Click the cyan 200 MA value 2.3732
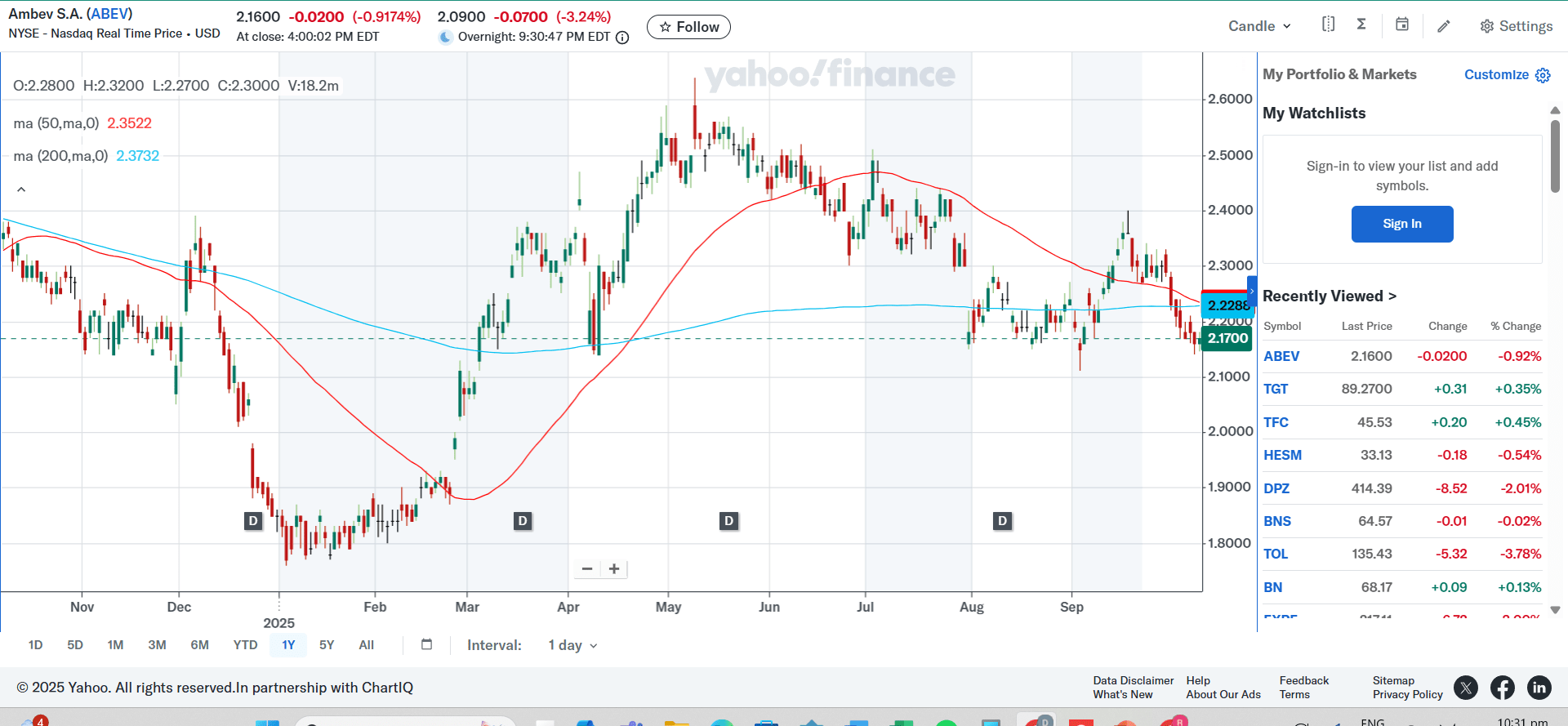 point(138,156)
